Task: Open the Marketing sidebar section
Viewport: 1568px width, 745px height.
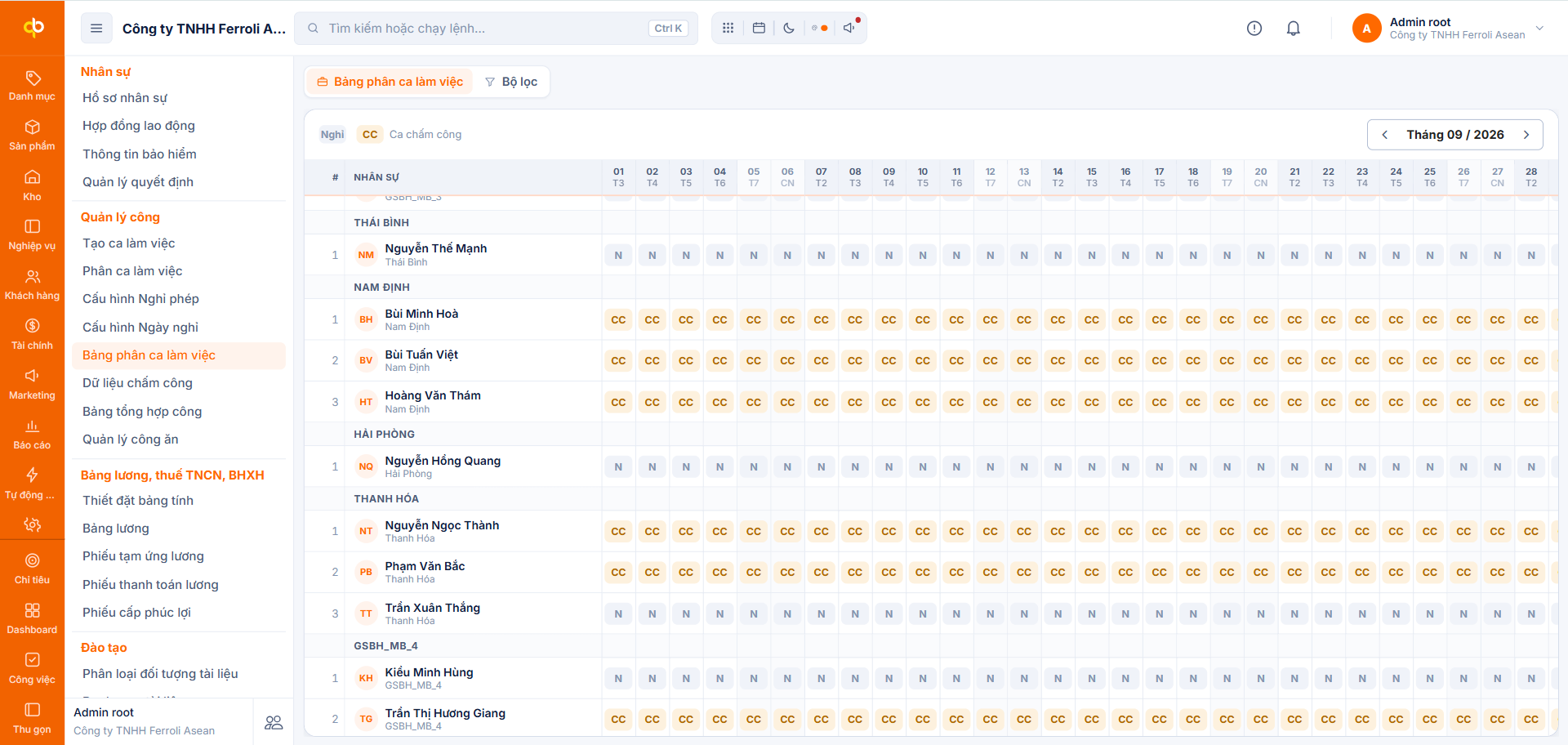Action: point(32,385)
